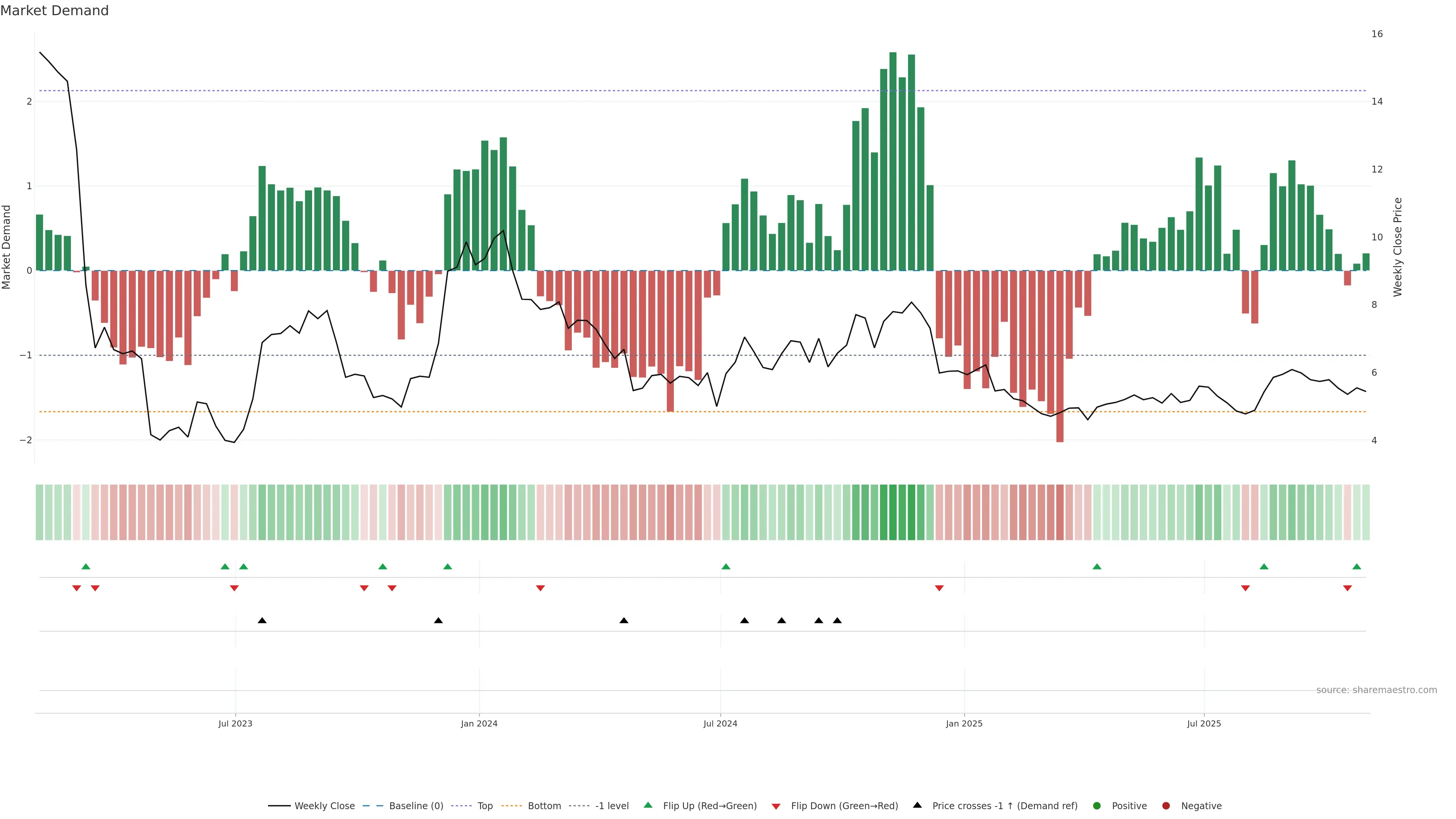The height and width of the screenshot is (819, 1456).
Task: Click the Weekly Close Price axis title
Action: 1398,247
